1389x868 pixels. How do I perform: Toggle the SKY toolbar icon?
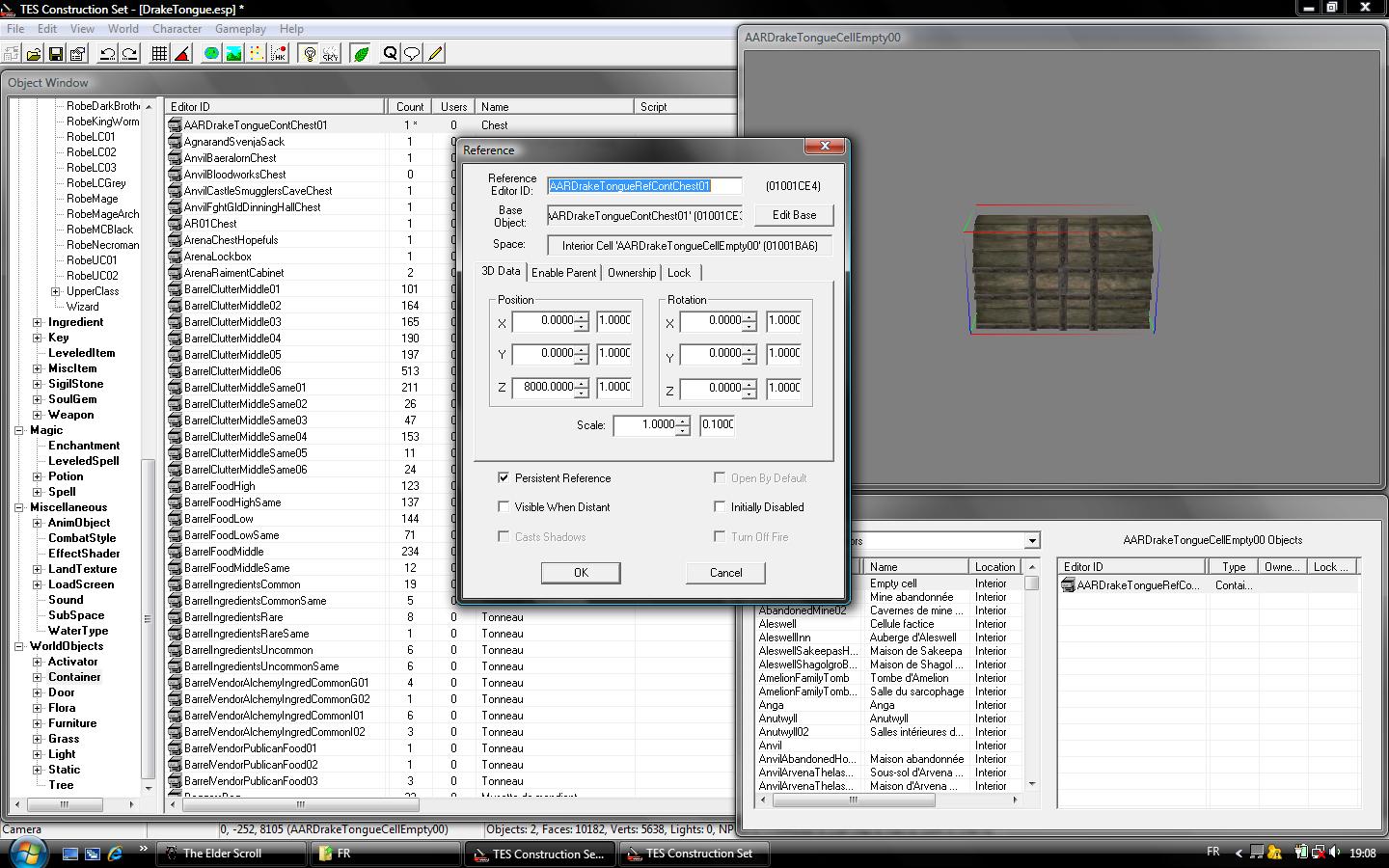pyautogui.click(x=331, y=54)
